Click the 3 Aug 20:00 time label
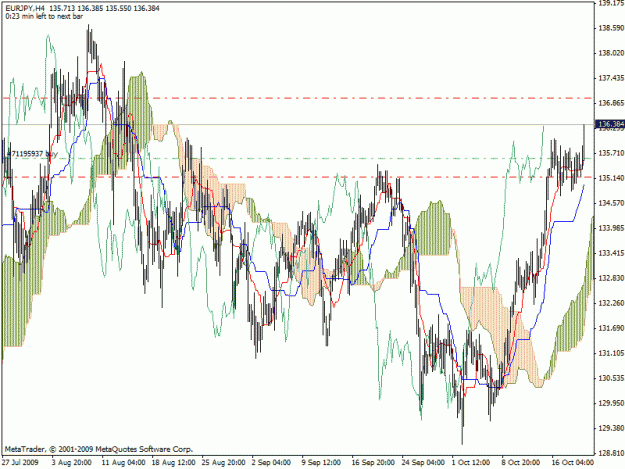625x469 pixels. (x=71, y=463)
